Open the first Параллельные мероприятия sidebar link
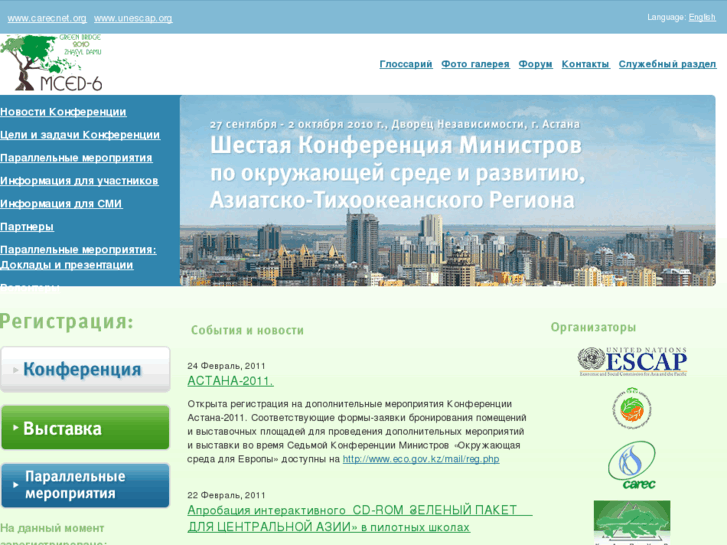The width and height of the screenshot is (727, 545). pyautogui.click(x=76, y=158)
